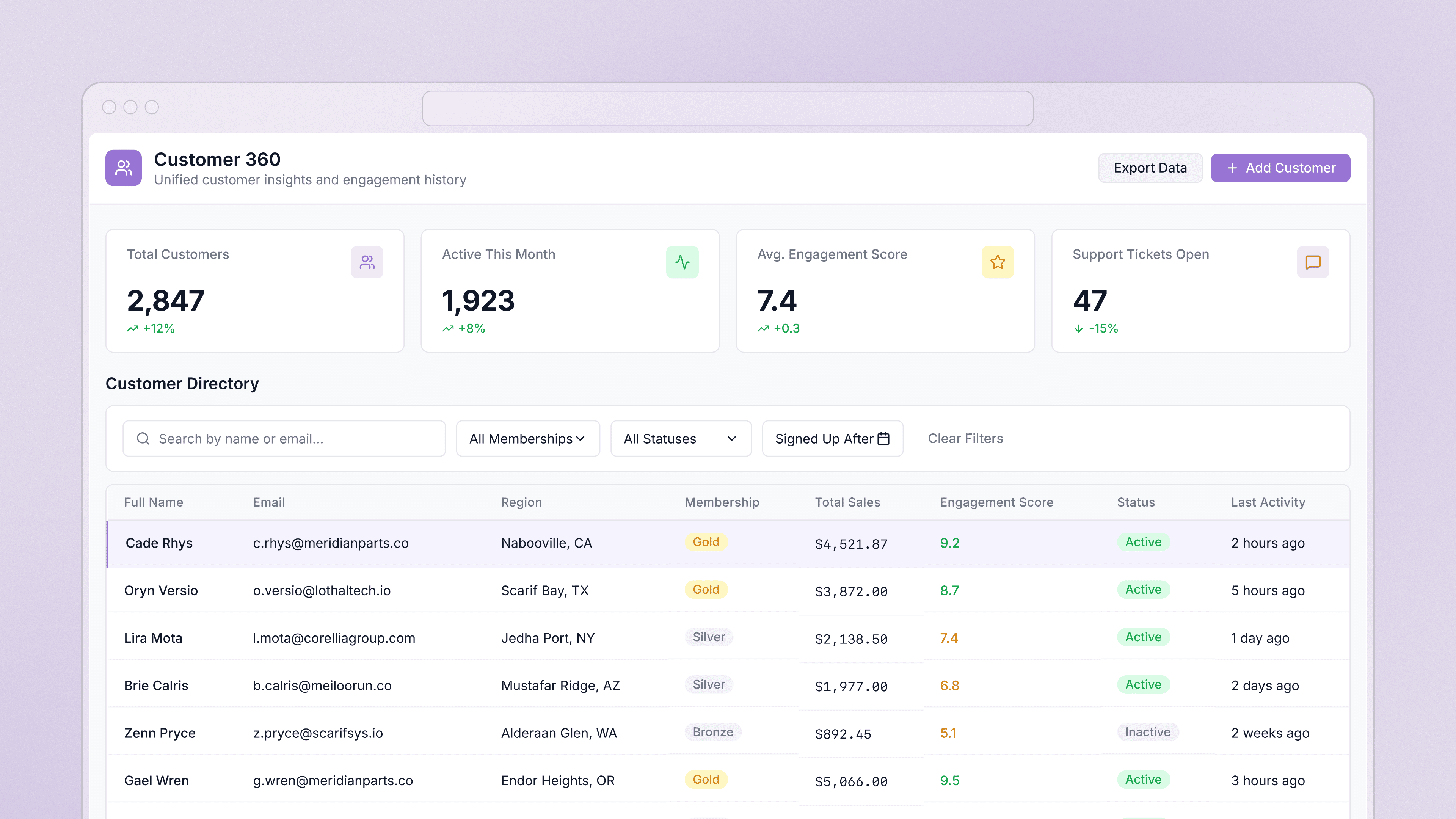Open the All Memberships dropdown
The height and width of the screenshot is (819, 1456).
click(528, 439)
